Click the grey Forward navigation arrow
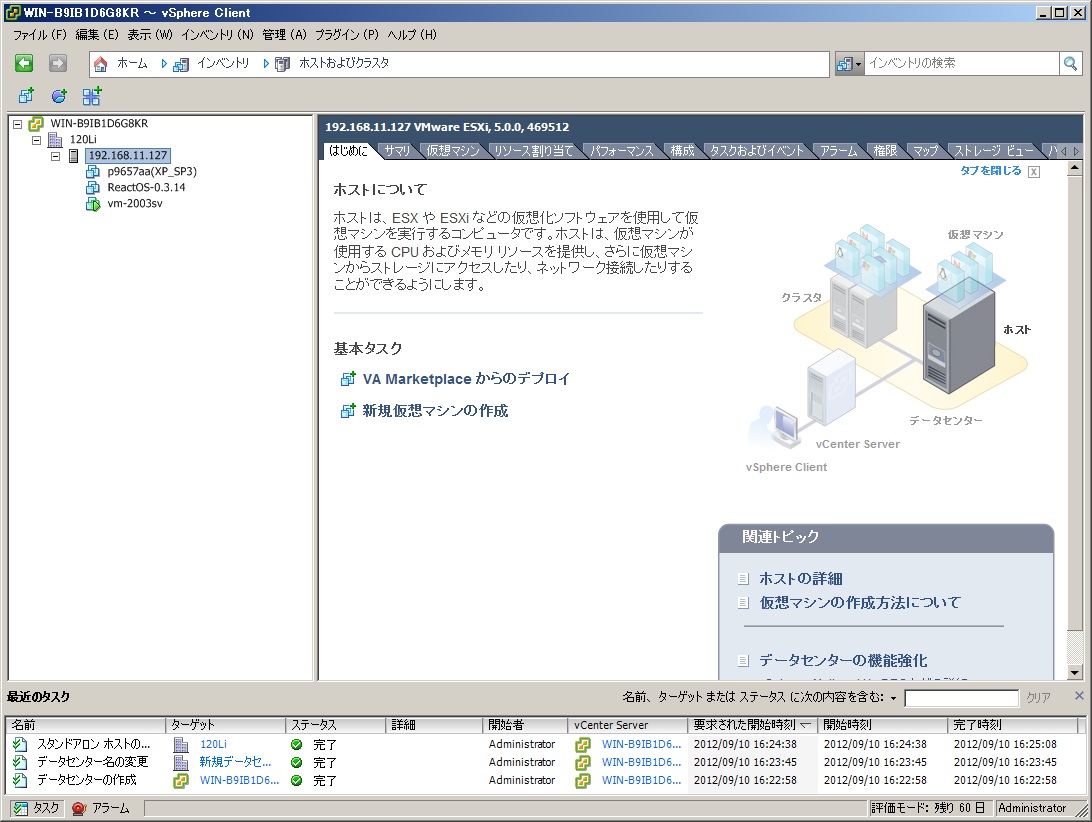This screenshot has width=1092, height=822. pyautogui.click(x=58, y=63)
